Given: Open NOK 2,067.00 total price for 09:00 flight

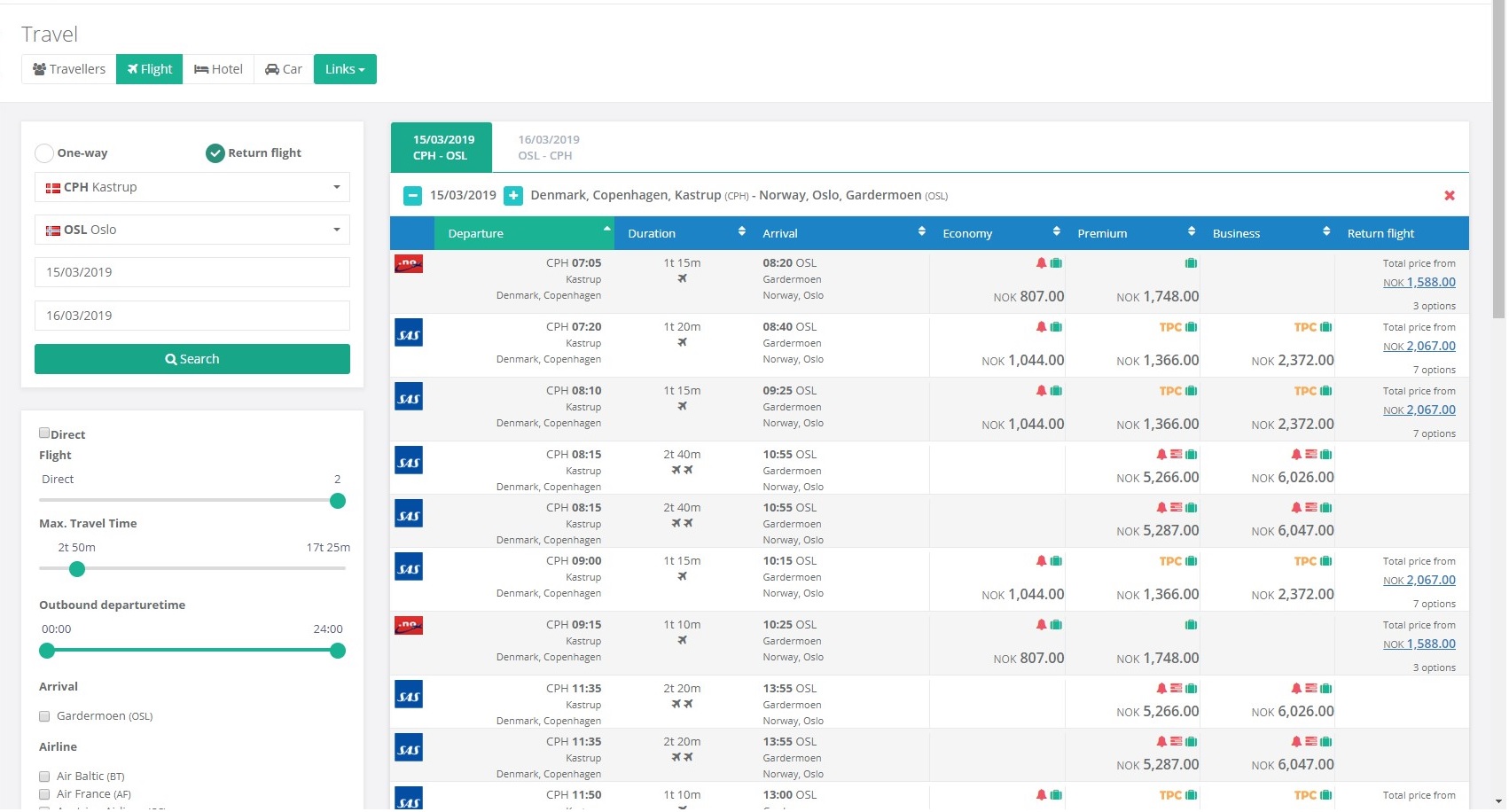Looking at the screenshot, I should point(1419,580).
